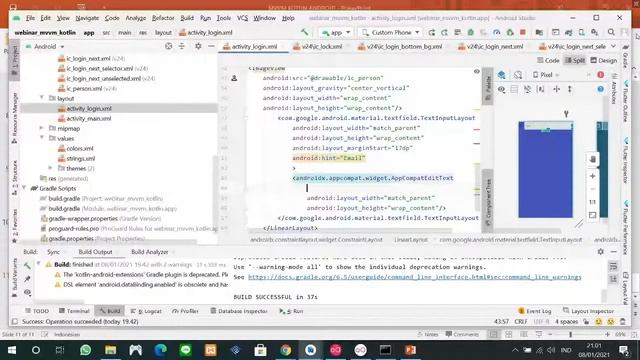Toggle view options eye in design toolbar
The image size is (640, 360).
tap(501, 89)
